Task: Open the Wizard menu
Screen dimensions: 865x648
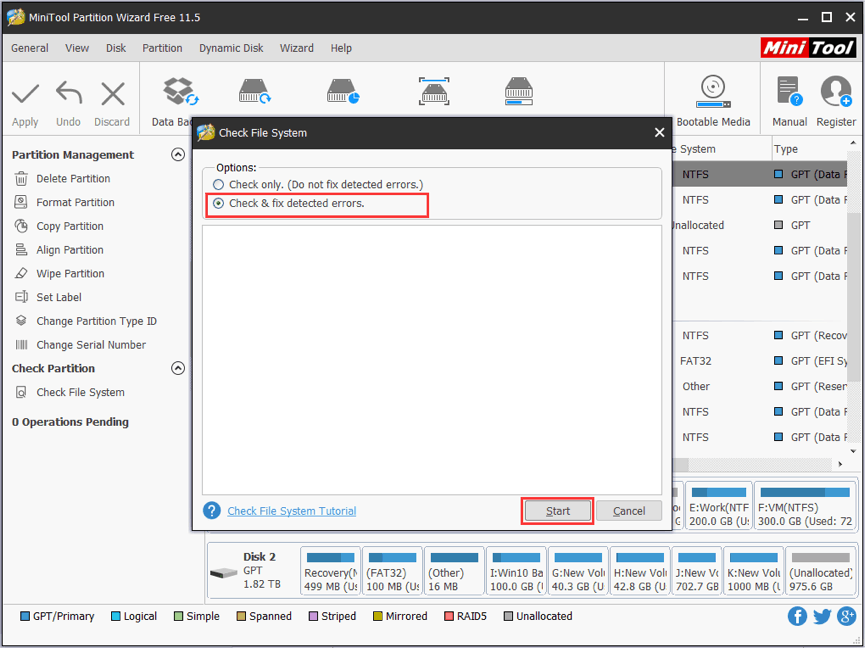Action: click(297, 47)
